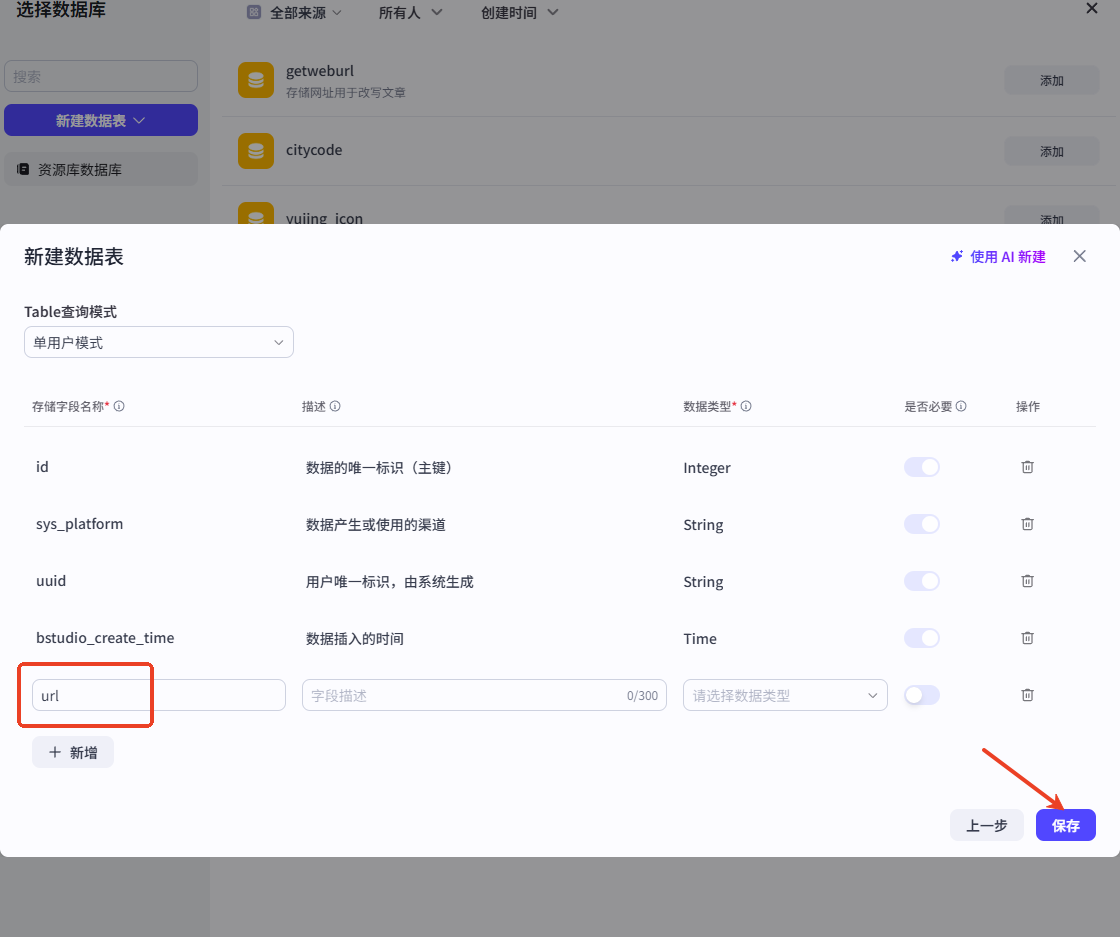Click the sys_platform field name
This screenshot has width=1120, height=937.
coord(79,524)
